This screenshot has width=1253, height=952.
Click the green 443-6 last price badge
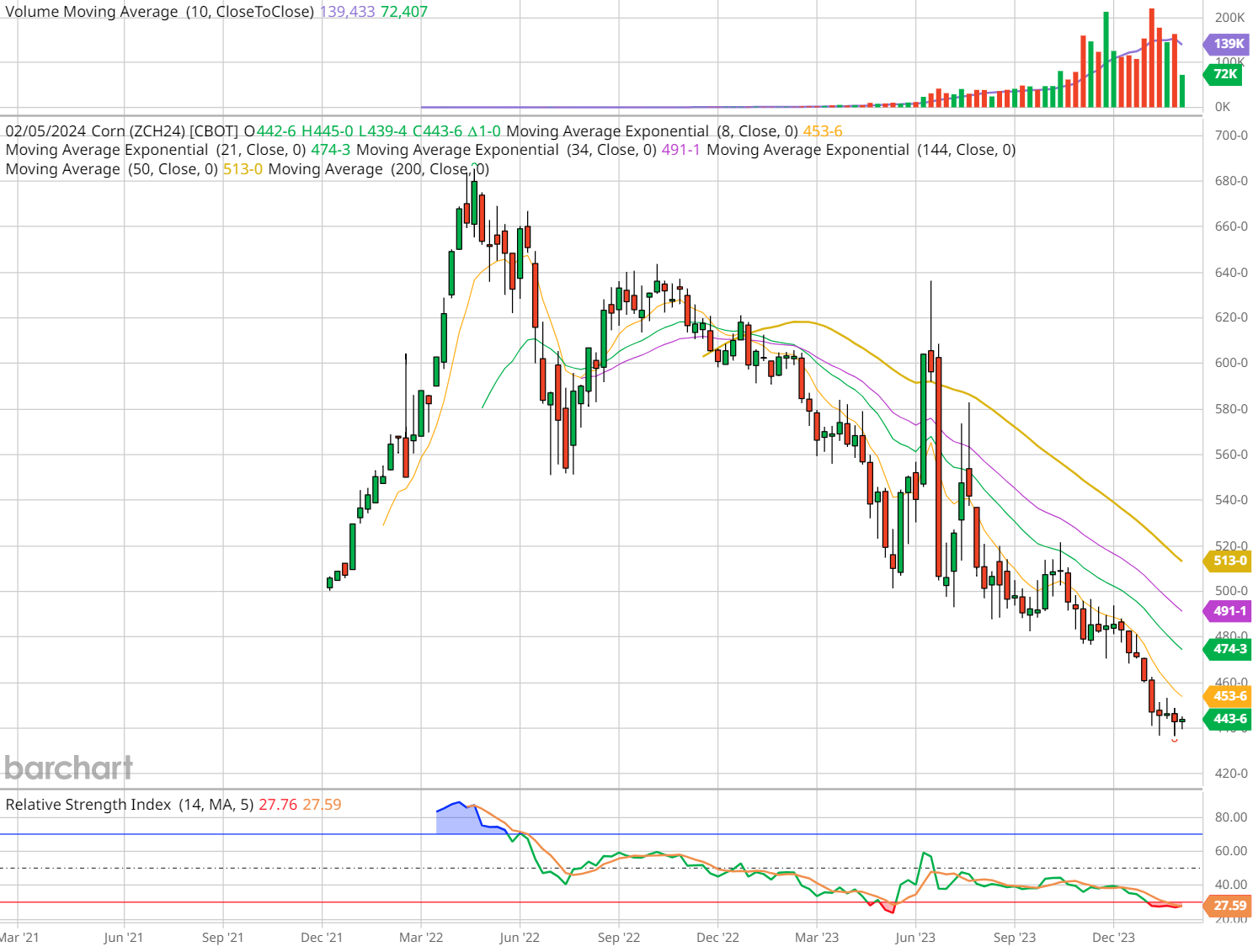tap(1228, 719)
